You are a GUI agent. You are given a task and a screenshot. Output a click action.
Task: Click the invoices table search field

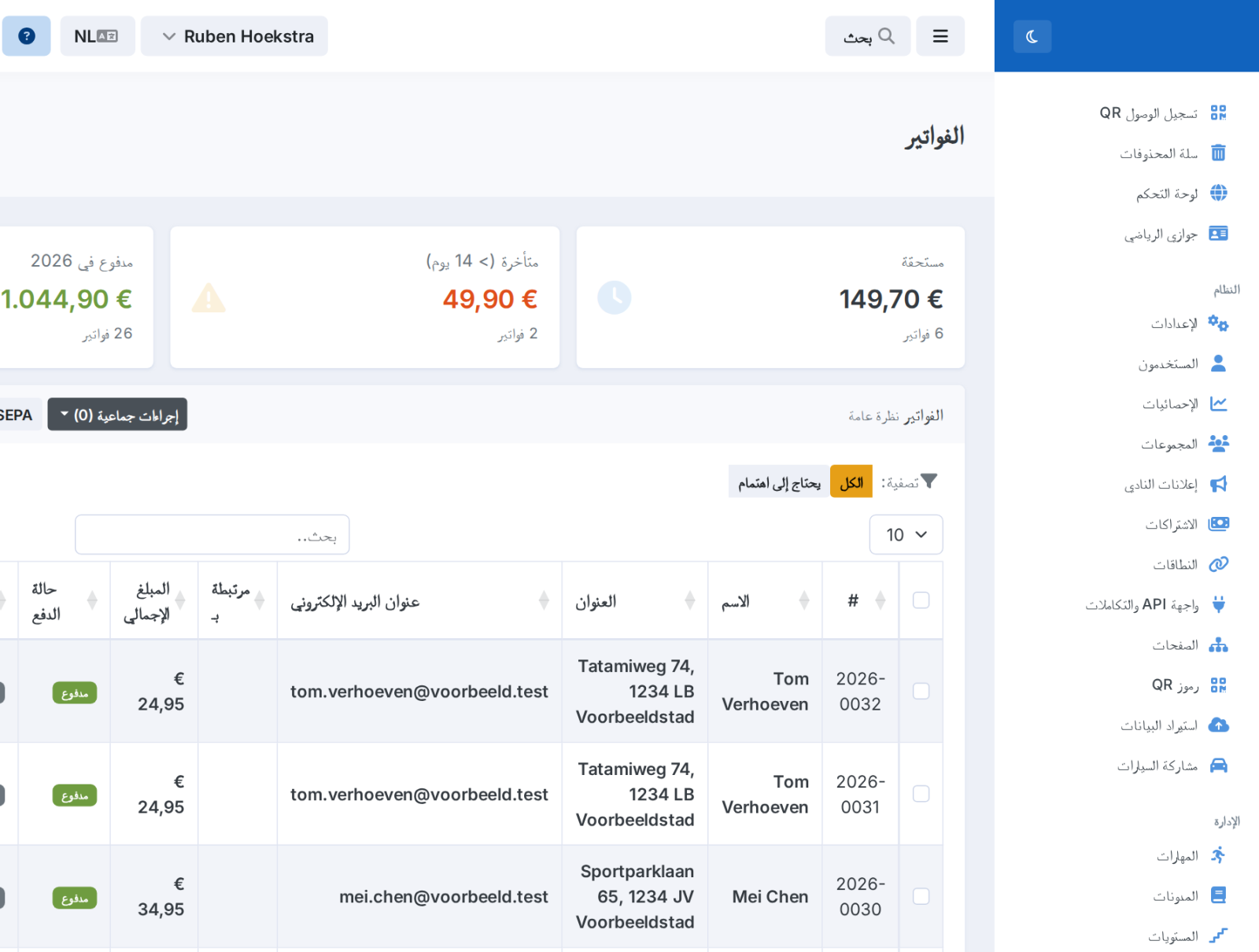click(212, 535)
